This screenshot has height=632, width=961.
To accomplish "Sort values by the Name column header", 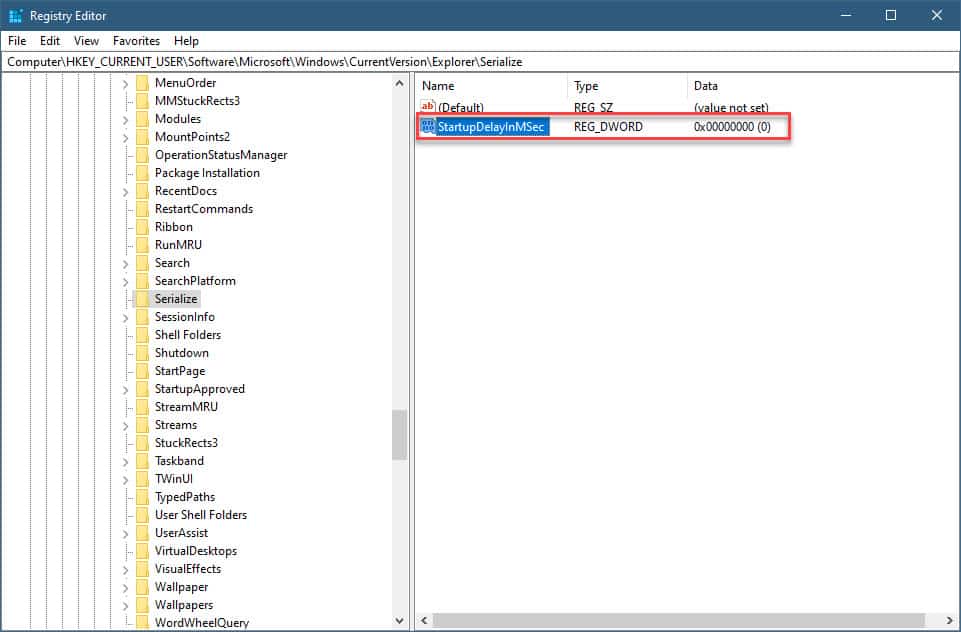I will tap(492, 86).
